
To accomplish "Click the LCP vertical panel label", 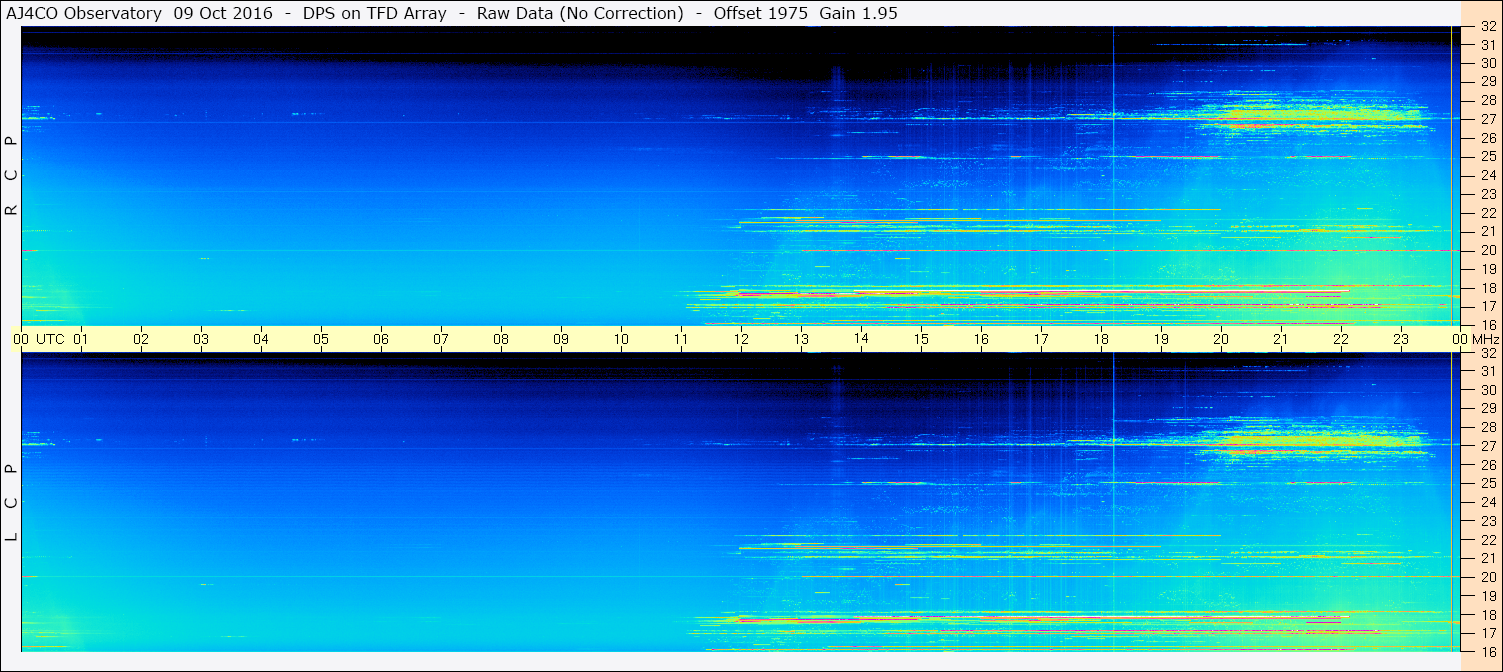I will 11,503.
